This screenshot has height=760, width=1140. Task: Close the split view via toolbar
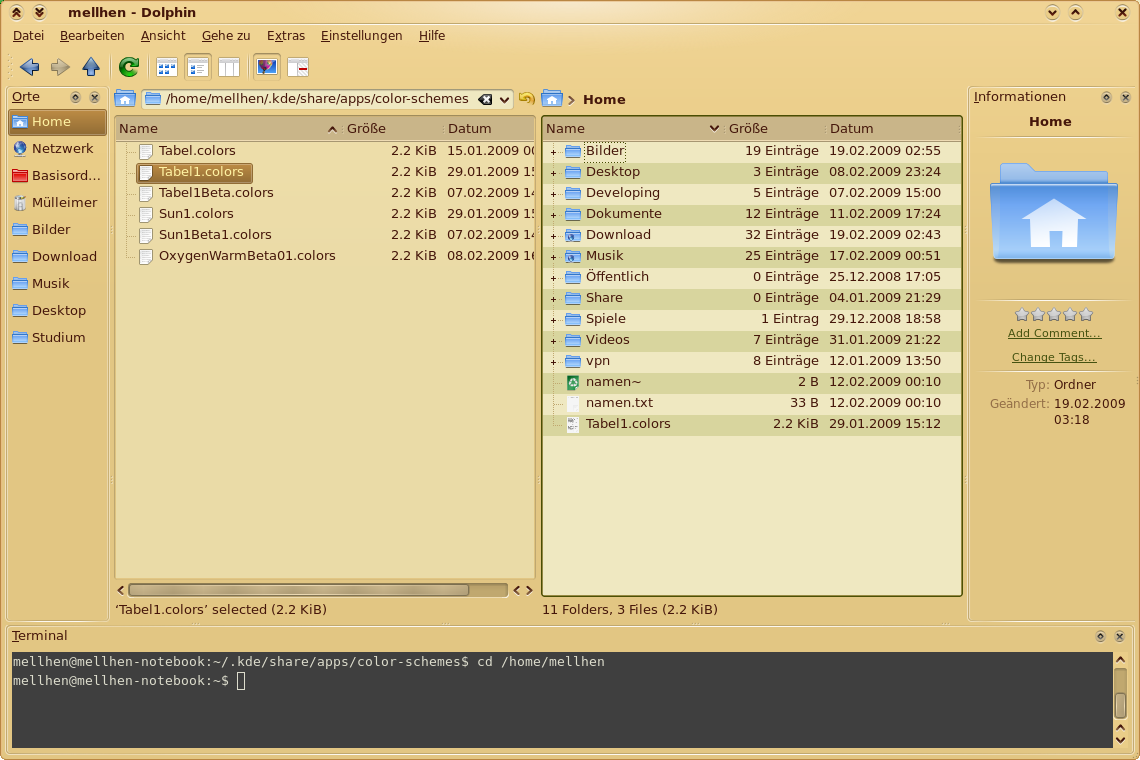298,68
